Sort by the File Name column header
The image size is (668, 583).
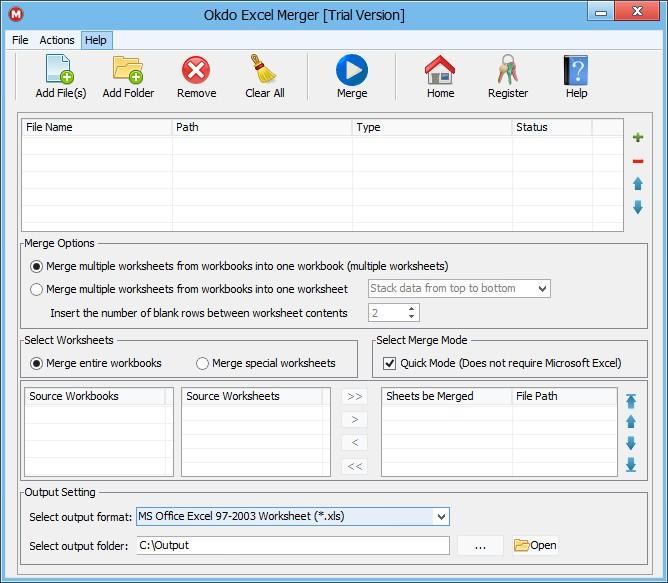[97, 127]
